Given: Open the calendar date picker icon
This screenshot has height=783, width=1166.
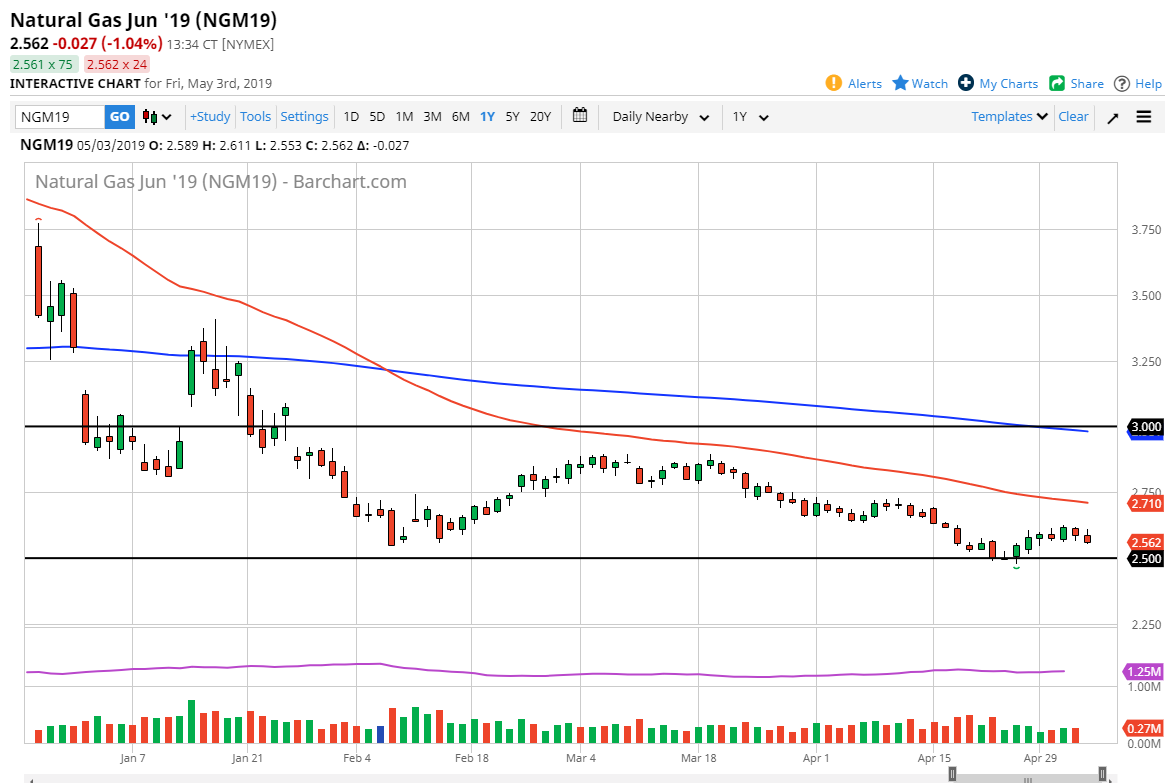Looking at the screenshot, I should pyautogui.click(x=579, y=117).
